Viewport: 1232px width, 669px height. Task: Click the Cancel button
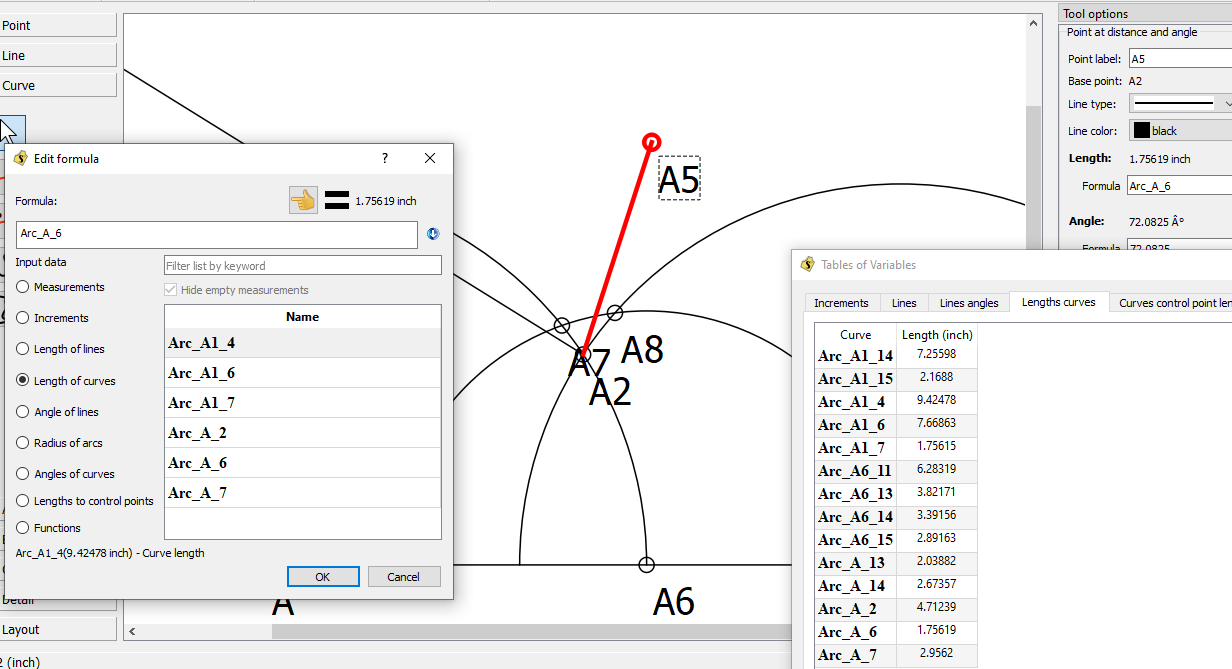[x=404, y=577]
